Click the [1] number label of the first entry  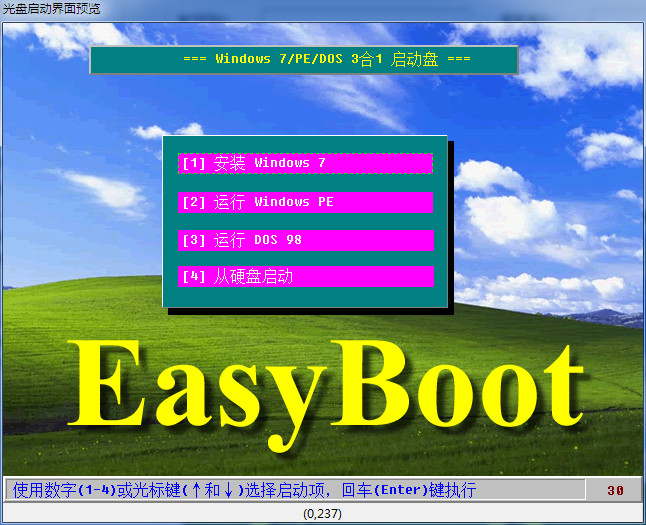point(193,163)
